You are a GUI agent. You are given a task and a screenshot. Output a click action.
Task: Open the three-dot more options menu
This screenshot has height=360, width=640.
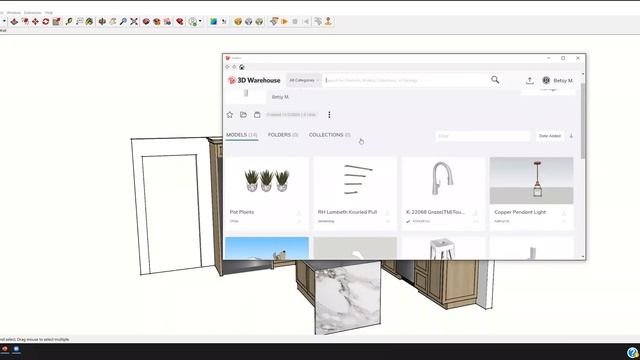[329, 115]
